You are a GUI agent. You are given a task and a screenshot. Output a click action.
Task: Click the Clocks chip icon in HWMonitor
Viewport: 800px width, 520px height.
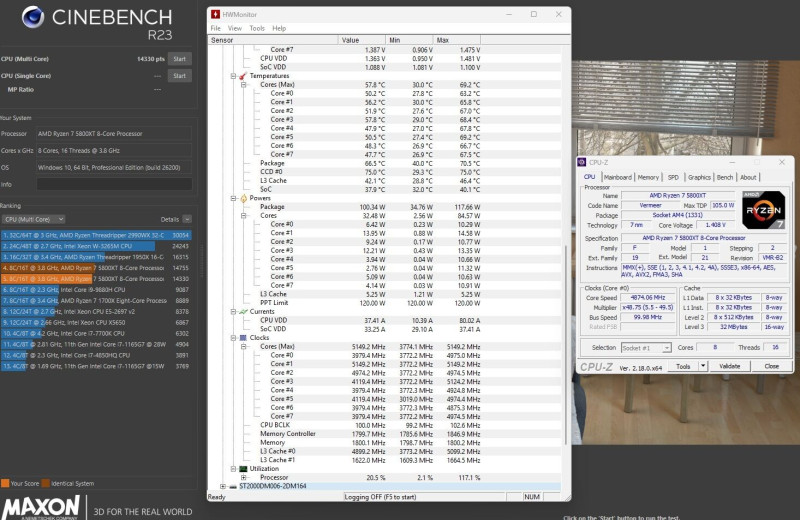click(x=243, y=338)
